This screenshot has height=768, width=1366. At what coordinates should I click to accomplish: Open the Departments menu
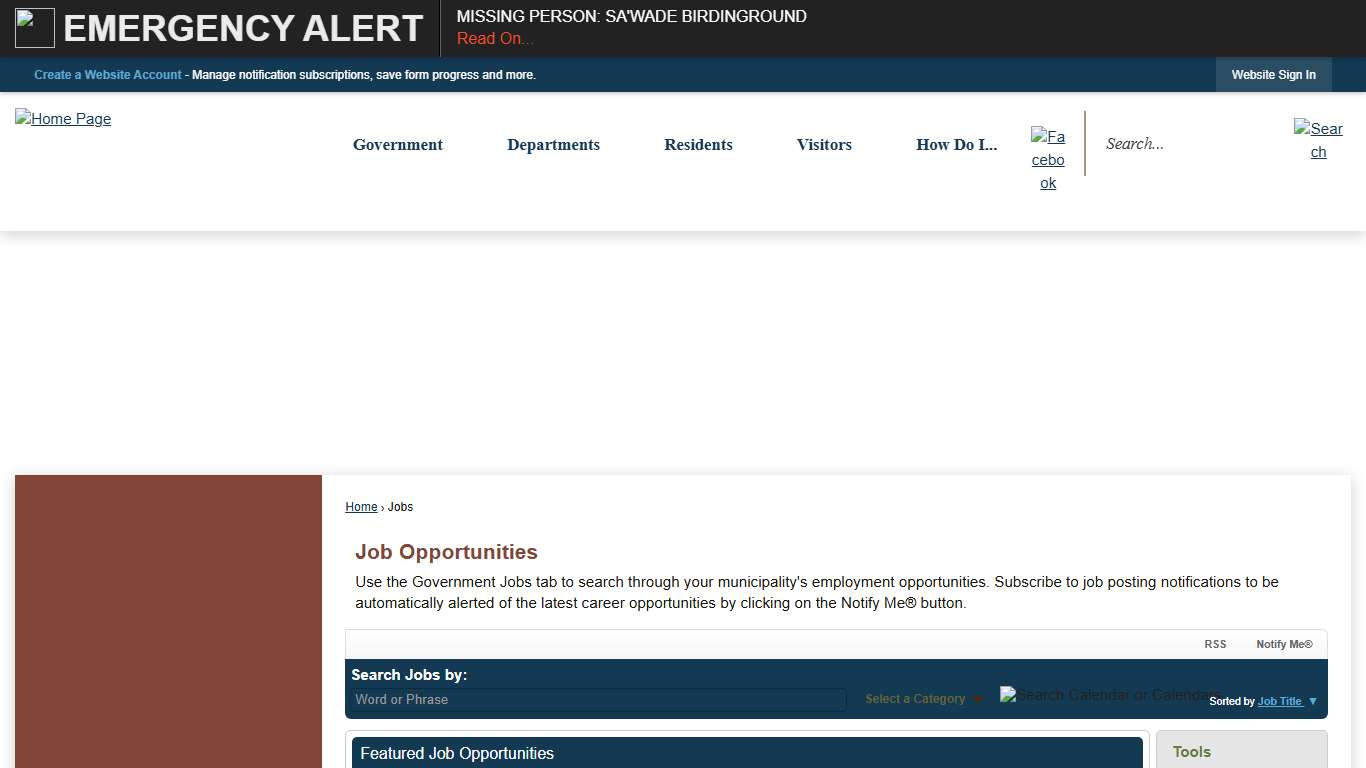(553, 145)
